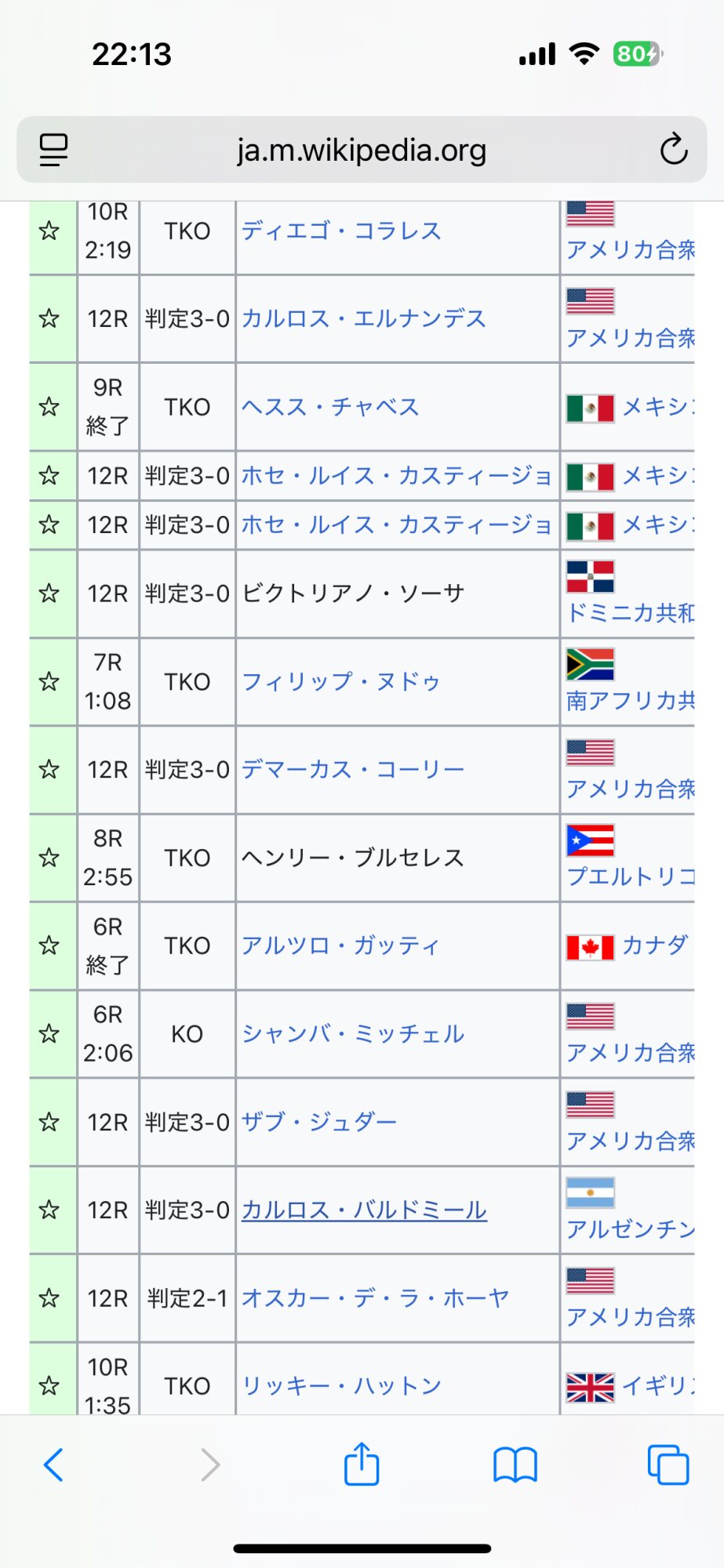Image resolution: width=724 pixels, height=1568 pixels.
Task: Open the カルロス・バルドミール link
Action: (x=364, y=1210)
